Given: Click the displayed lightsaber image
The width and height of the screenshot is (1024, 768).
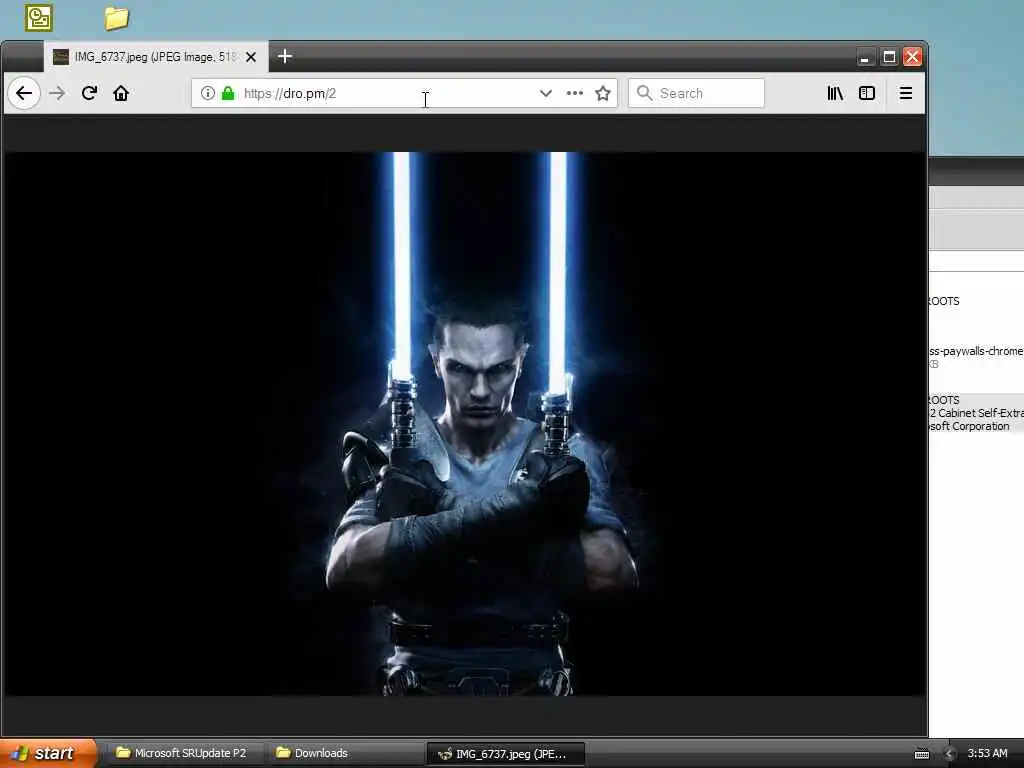Looking at the screenshot, I should tap(465, 424).
